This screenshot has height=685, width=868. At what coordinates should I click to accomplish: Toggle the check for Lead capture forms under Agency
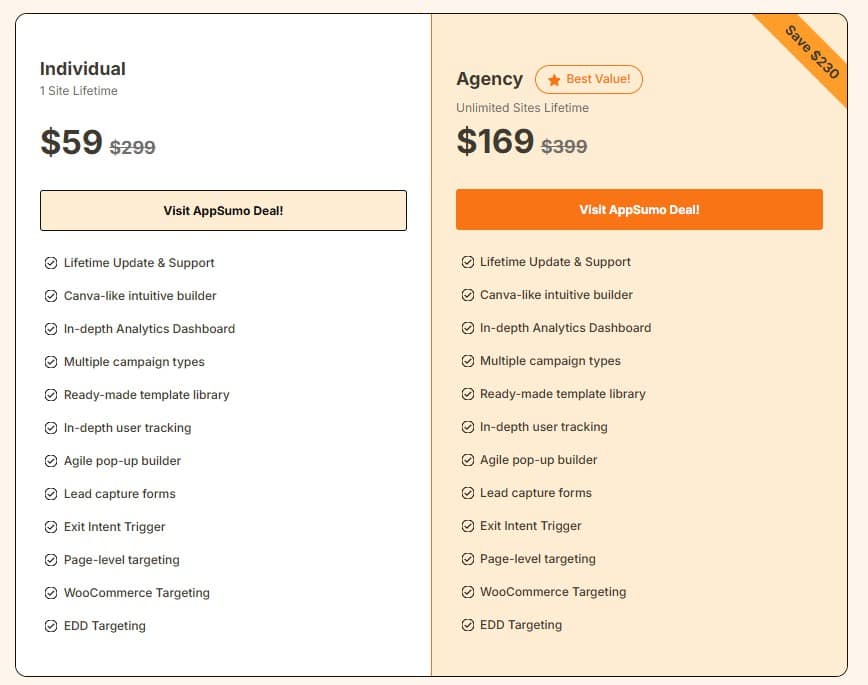(467, 492)
